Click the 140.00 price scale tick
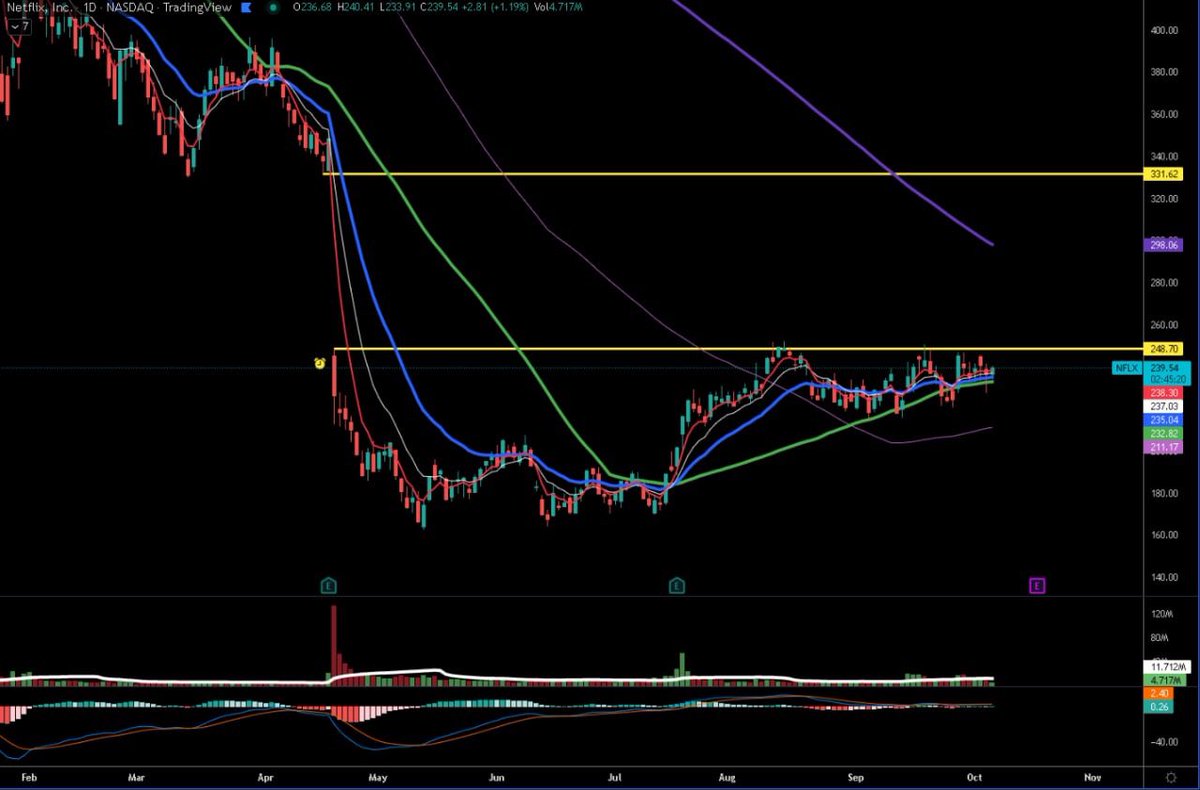This screenshot has width=1200, height=790. click(x=1165, y=577)
